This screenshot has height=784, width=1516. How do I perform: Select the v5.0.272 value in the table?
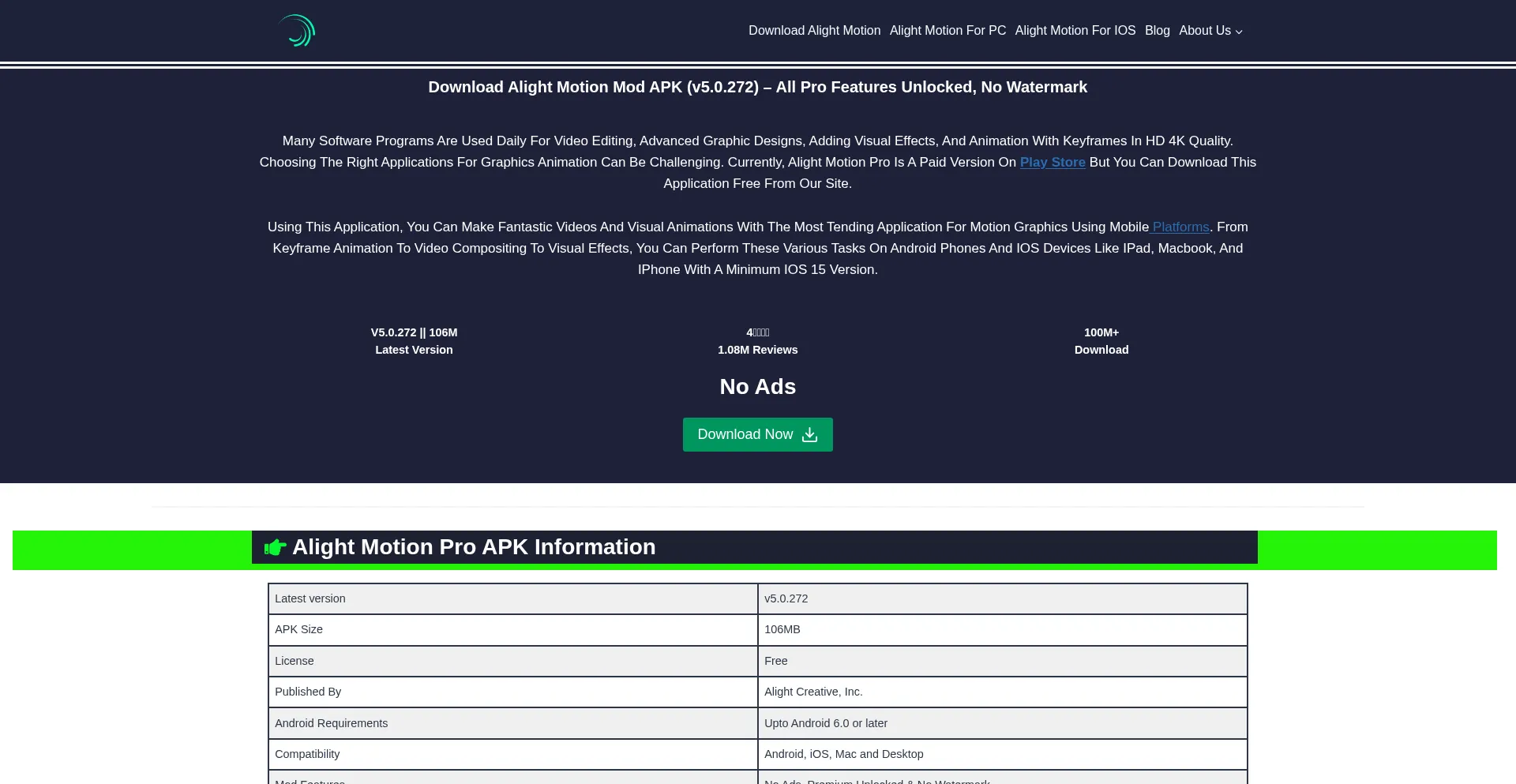point(786,598)
